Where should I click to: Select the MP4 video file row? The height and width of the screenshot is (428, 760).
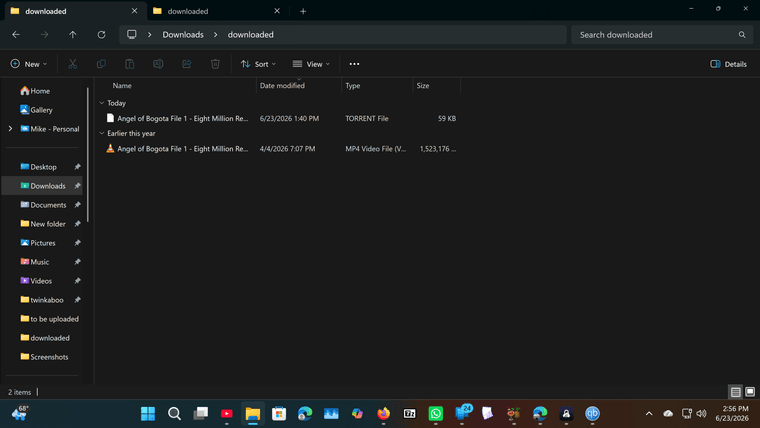click(x=279, y=149)
